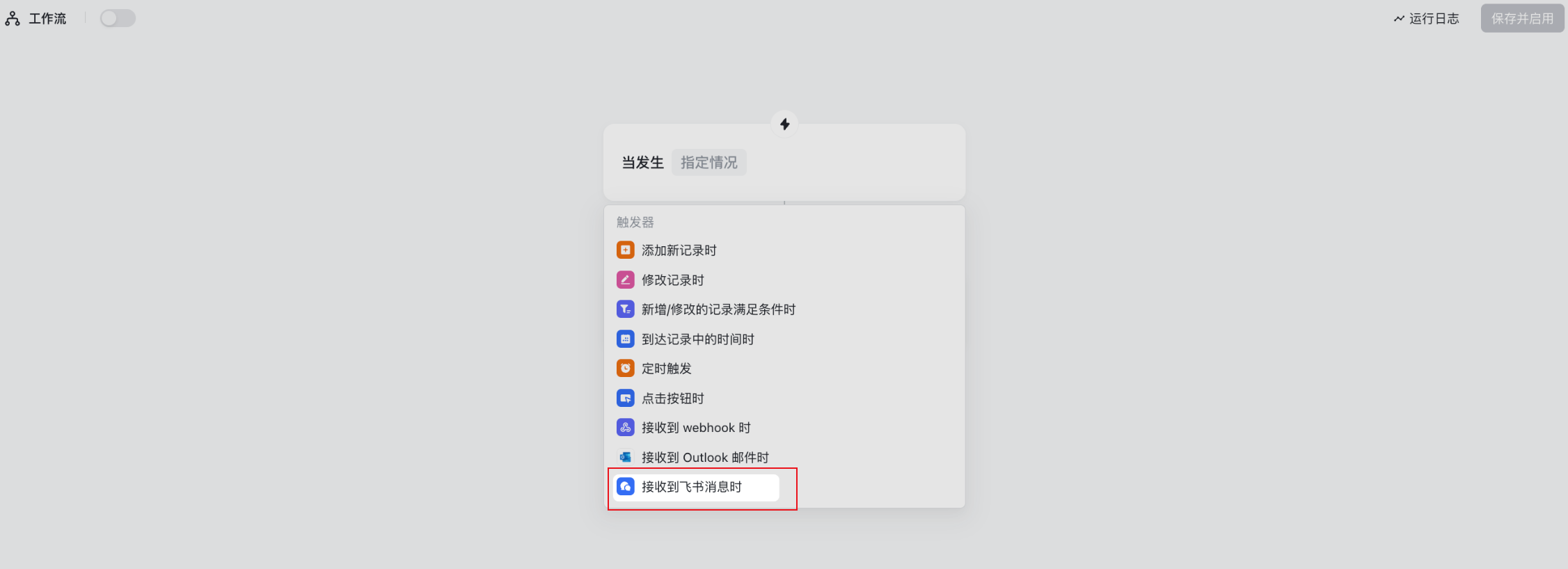The height and width of the screenshot is (569, 1568).
Task: Click the calendar icon for record time
Action: tap(625, 339)
